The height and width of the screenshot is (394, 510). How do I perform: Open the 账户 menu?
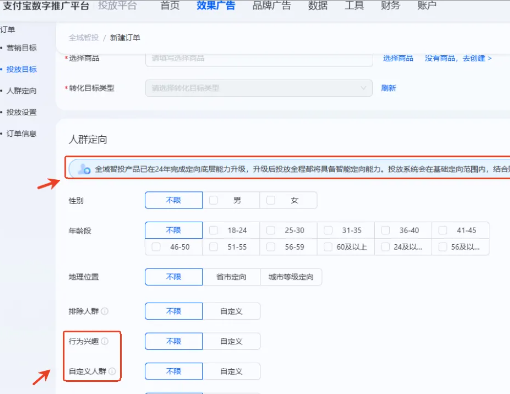[427, 5]
